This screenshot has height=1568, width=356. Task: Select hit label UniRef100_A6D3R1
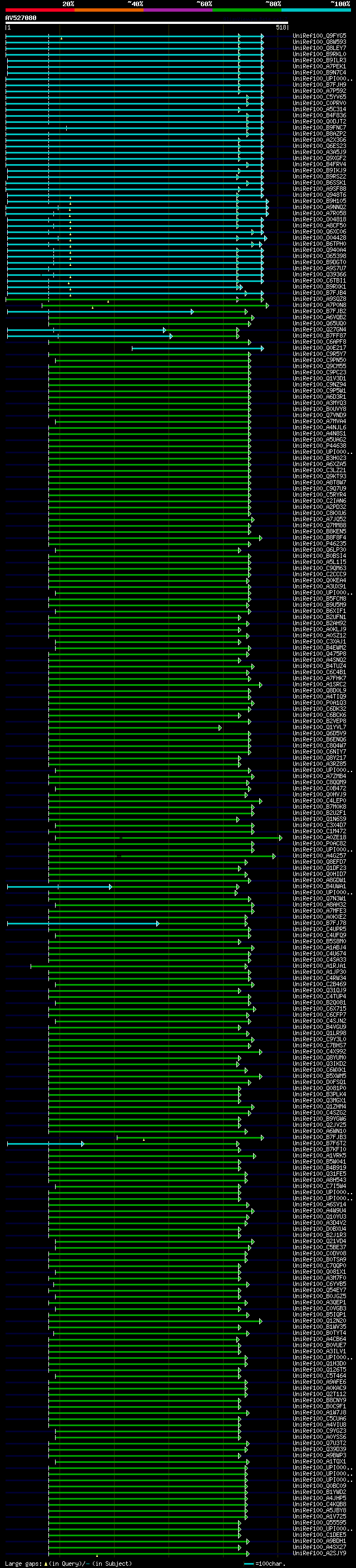tap(319, 397)
